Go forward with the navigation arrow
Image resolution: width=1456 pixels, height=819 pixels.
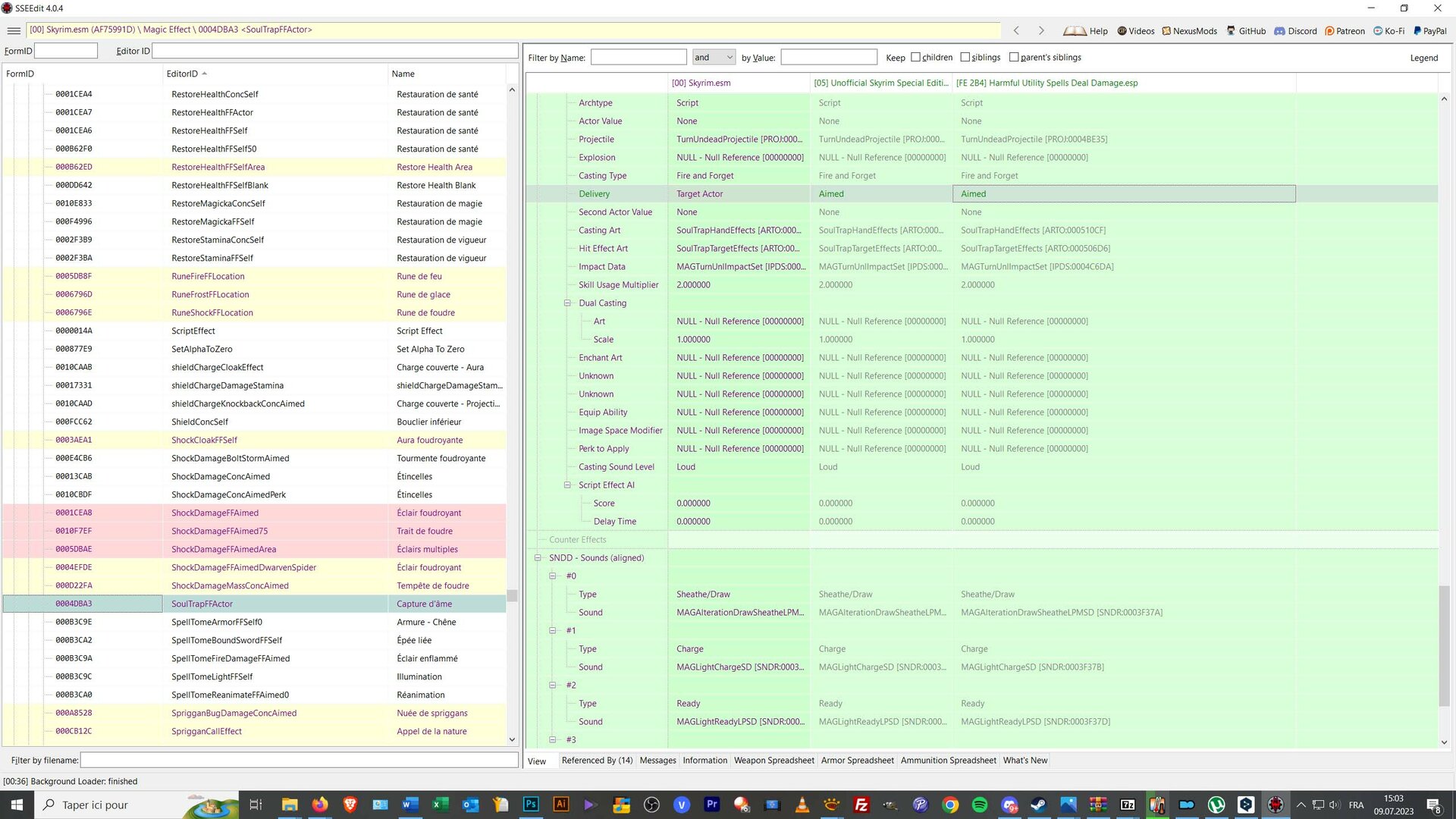point(1041,30)
